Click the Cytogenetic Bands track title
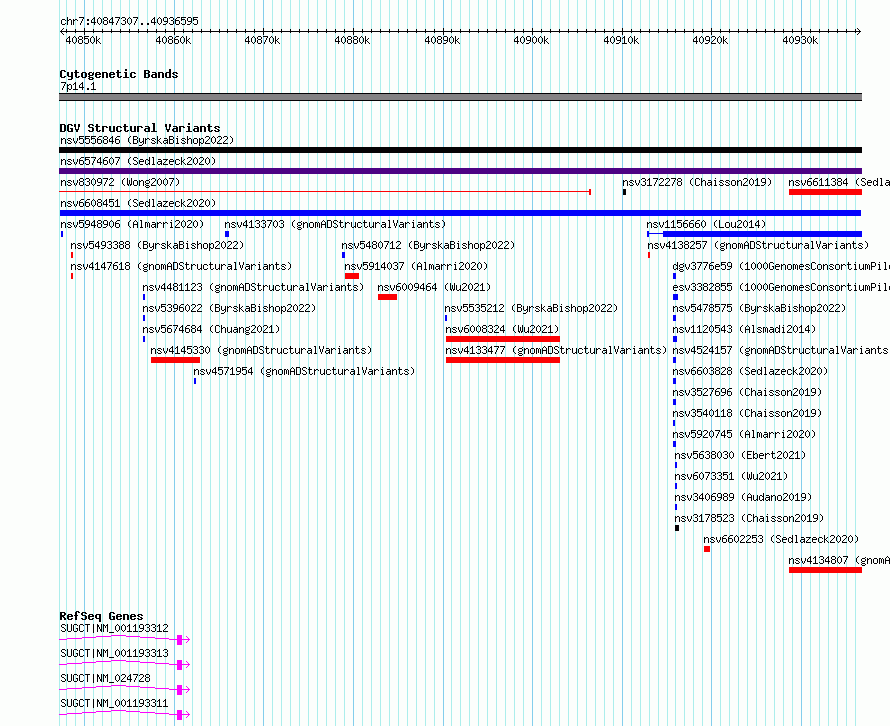Viewport: 890px width, 726px height. pos(119,74)
